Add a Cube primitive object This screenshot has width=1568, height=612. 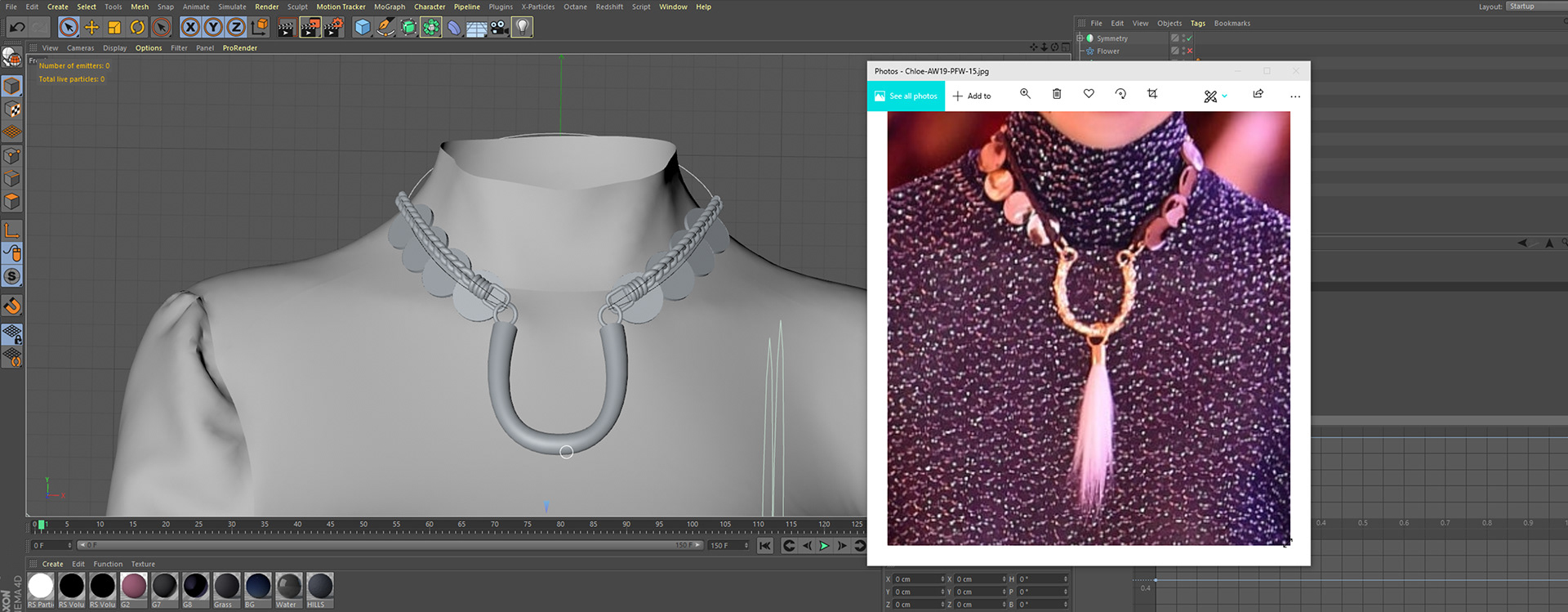[x=363, y=28]
